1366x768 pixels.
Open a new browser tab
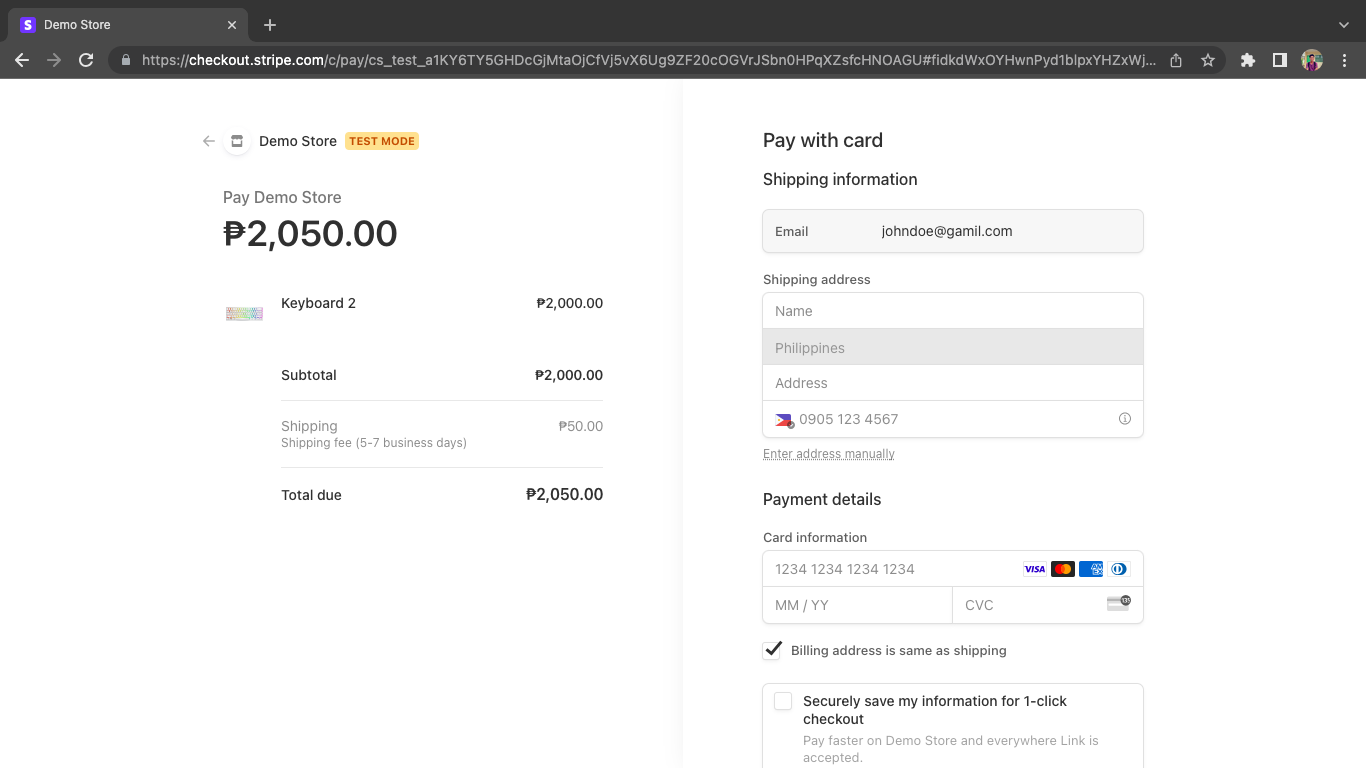[270, 25]
